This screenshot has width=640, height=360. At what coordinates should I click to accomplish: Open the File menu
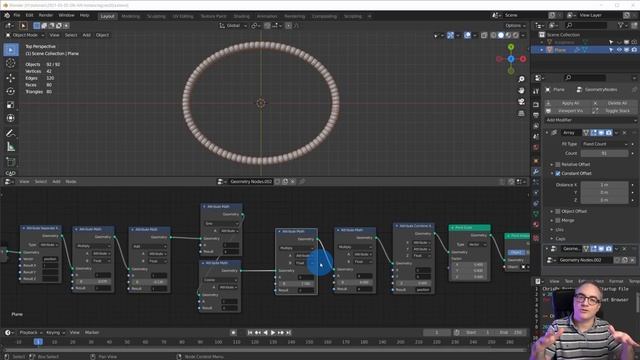17,16
